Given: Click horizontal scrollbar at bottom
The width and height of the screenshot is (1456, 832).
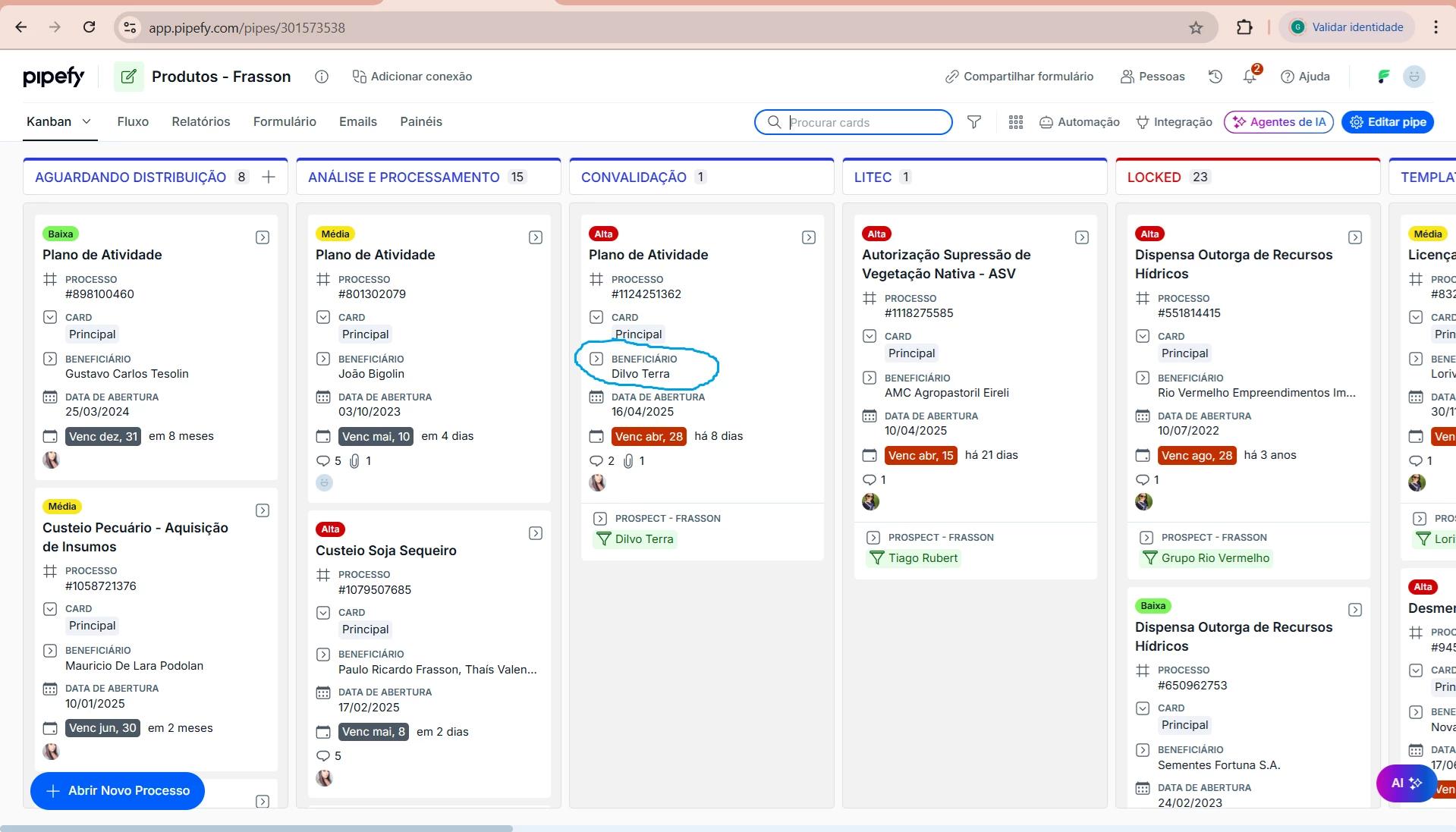Looking at the screenshot, I should click(256, 828).
